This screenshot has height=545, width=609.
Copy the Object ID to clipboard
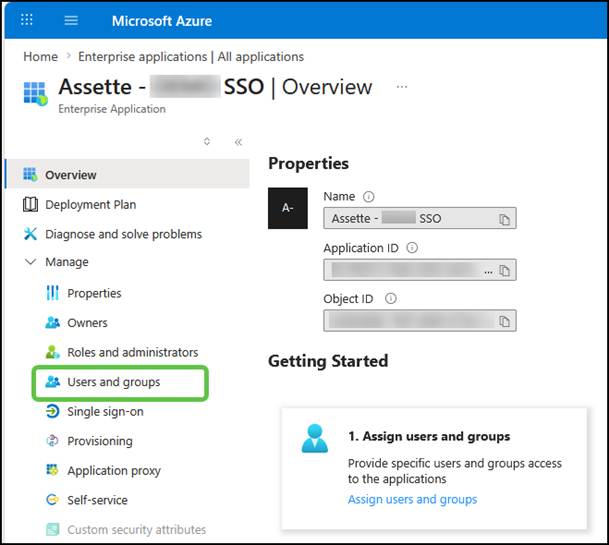coord(504,321)
